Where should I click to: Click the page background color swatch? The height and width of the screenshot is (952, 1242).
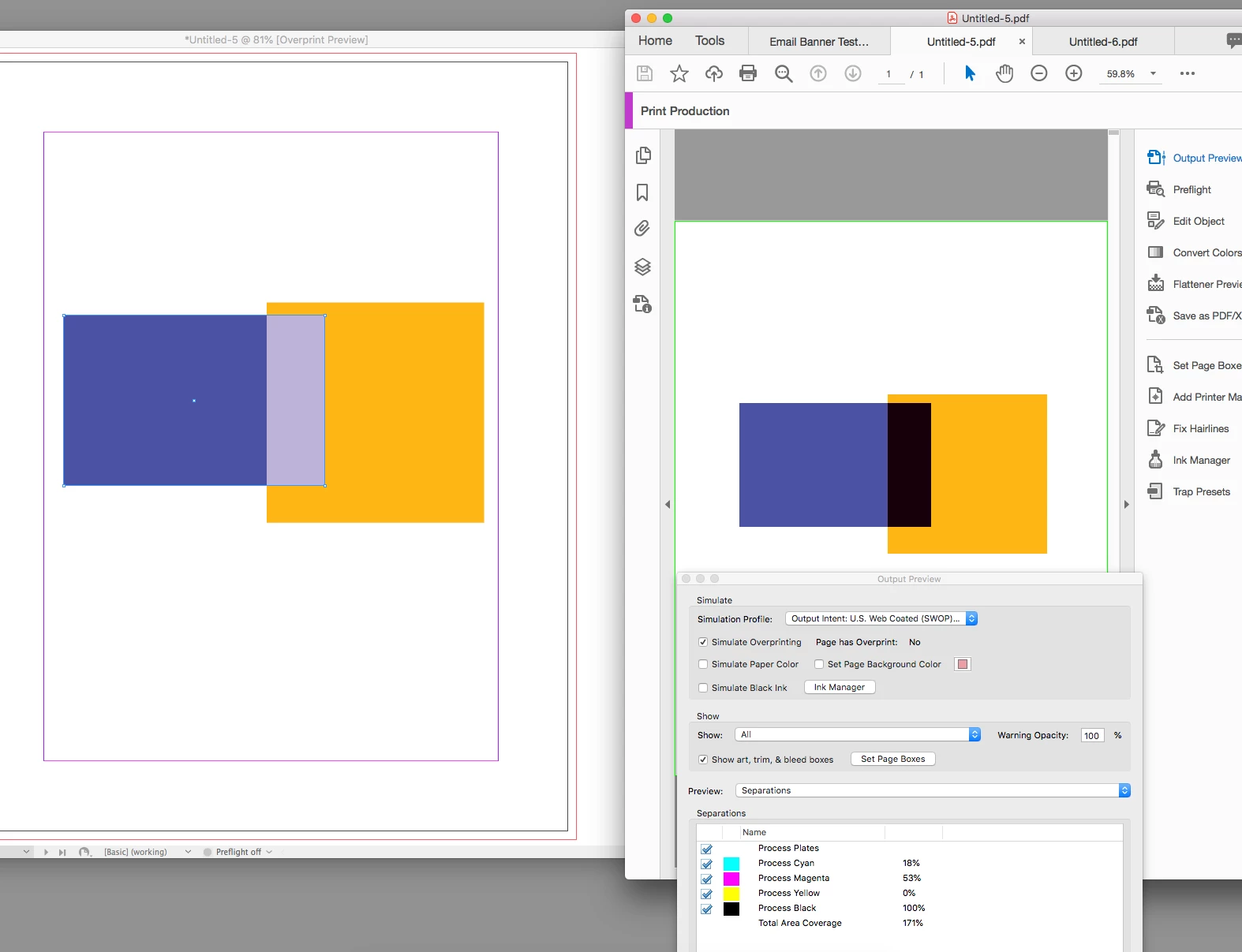(963, 664)
